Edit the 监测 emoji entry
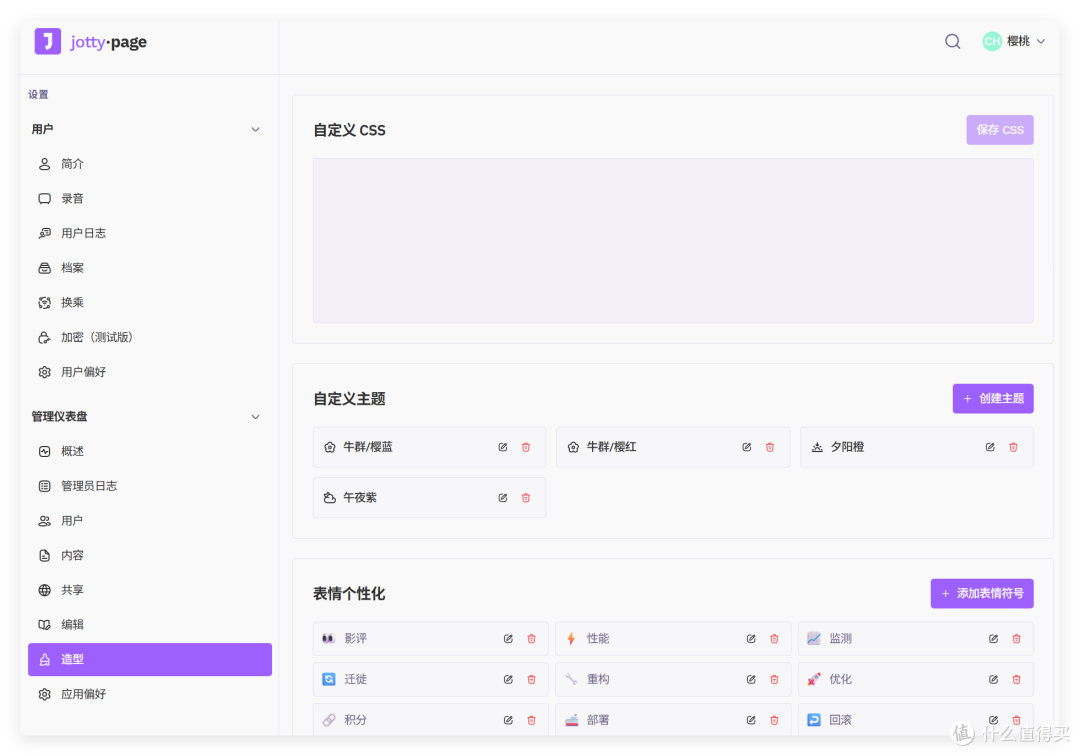Image resolution: width=1080 pixels, height=756 pixels. (x=993, y=639)
